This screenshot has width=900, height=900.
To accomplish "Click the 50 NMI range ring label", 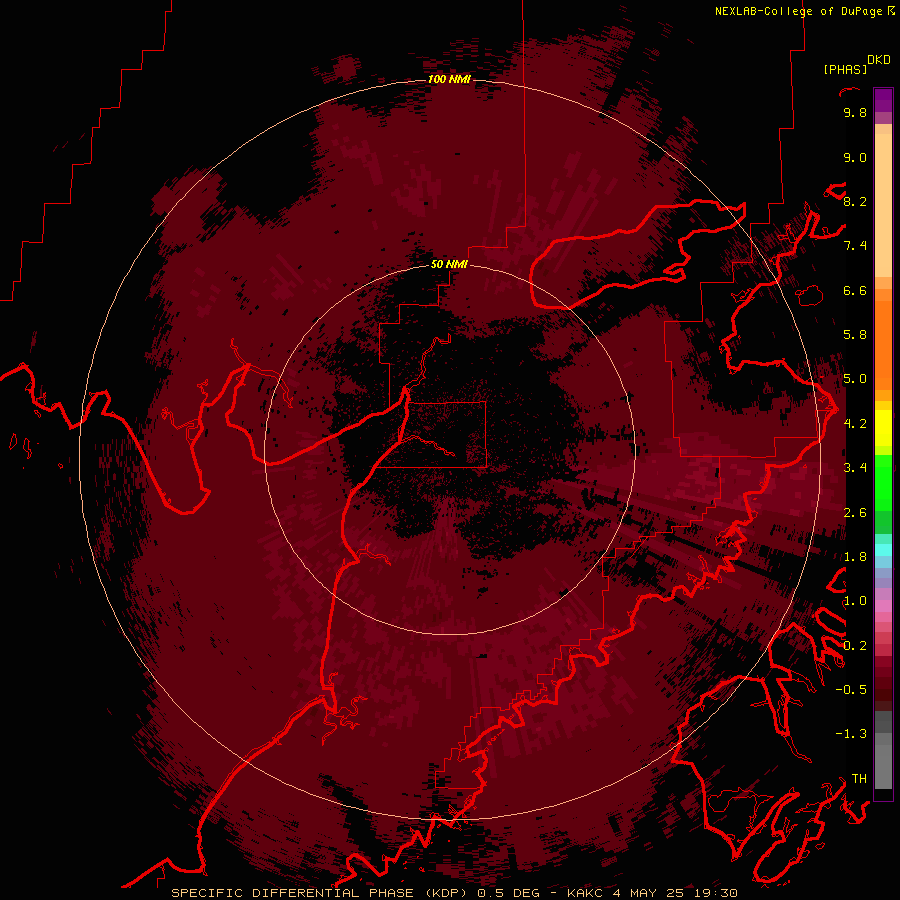I will coord(449,264).
